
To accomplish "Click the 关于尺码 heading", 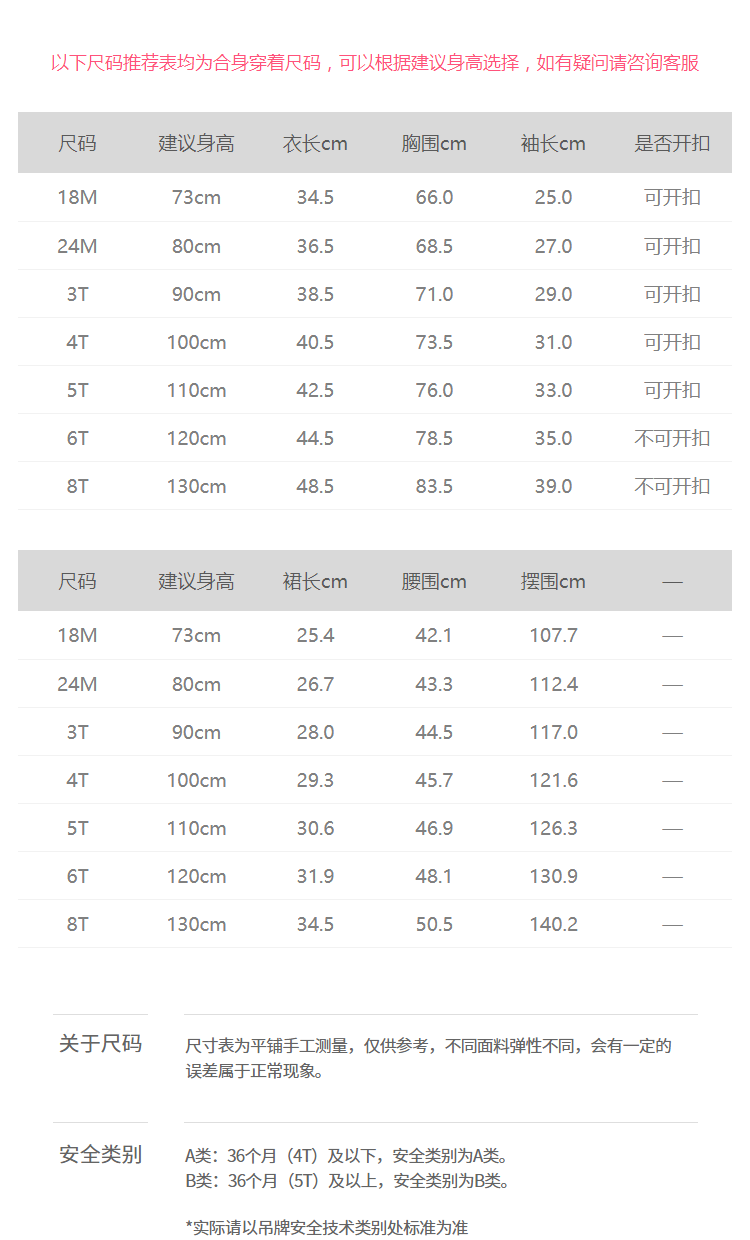I will (100, 1044).
